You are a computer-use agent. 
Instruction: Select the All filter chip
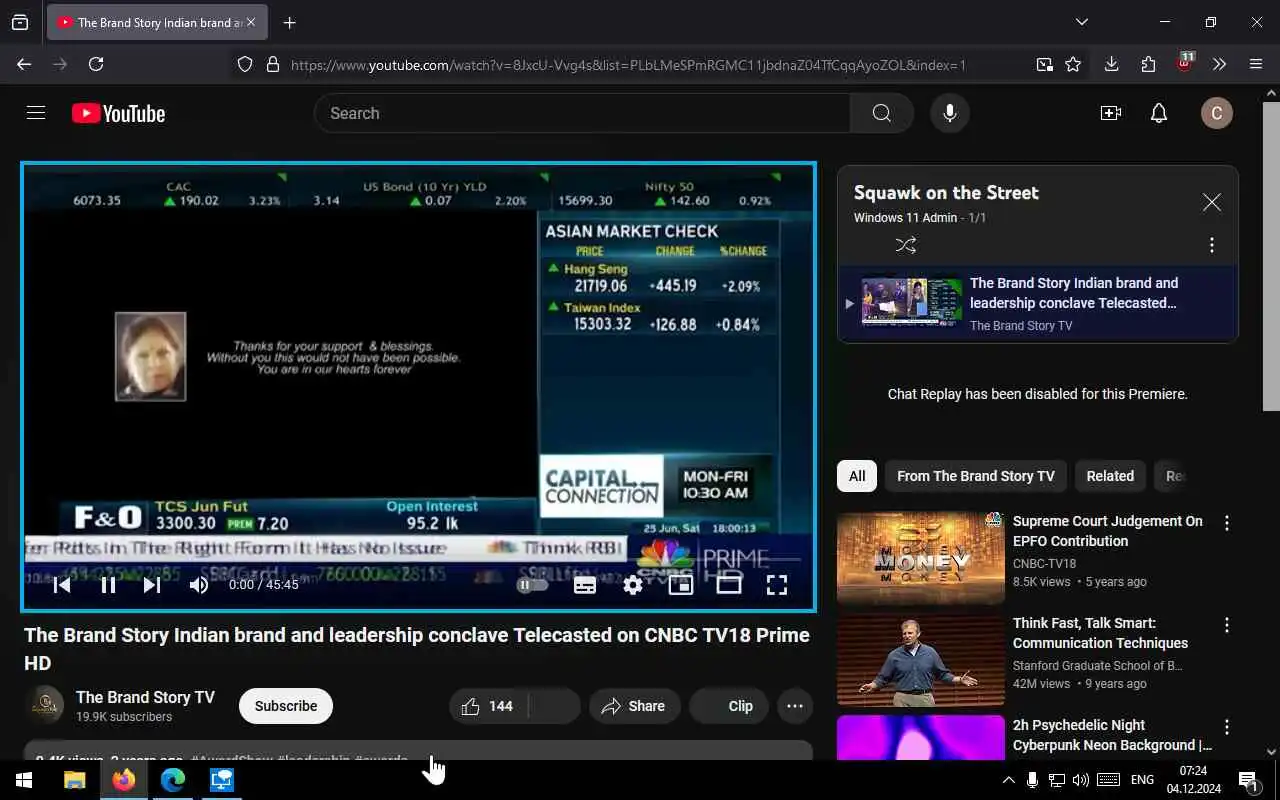click(x=857, y=476)
